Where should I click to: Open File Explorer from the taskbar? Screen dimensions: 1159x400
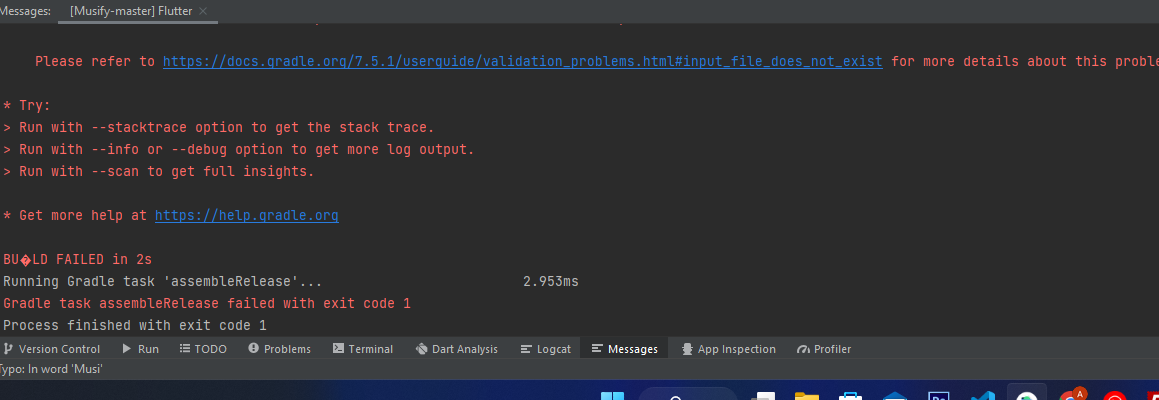(806, 396)
